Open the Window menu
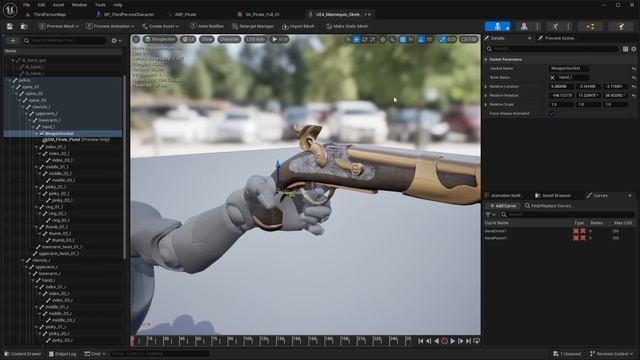 point(79,5)
